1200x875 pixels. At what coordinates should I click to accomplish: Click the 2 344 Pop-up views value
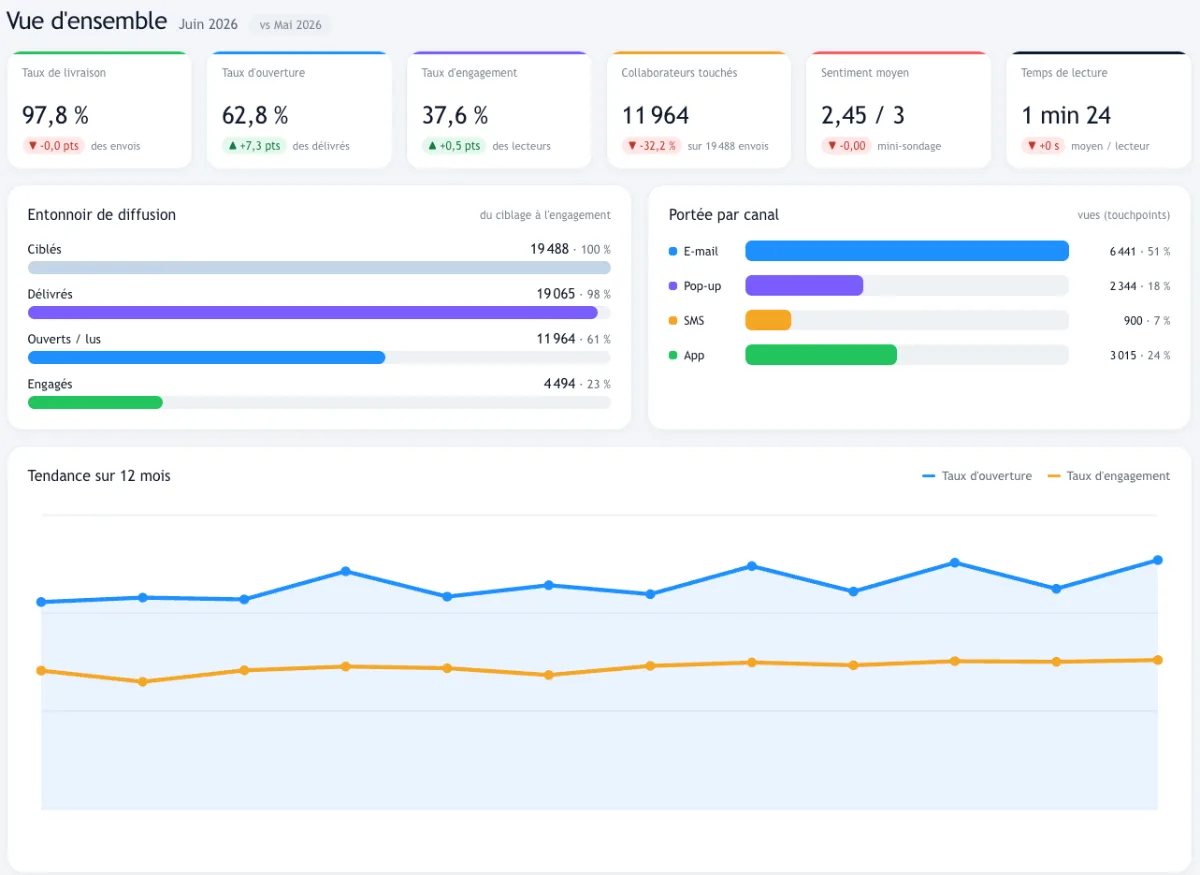pos(1123,286)
